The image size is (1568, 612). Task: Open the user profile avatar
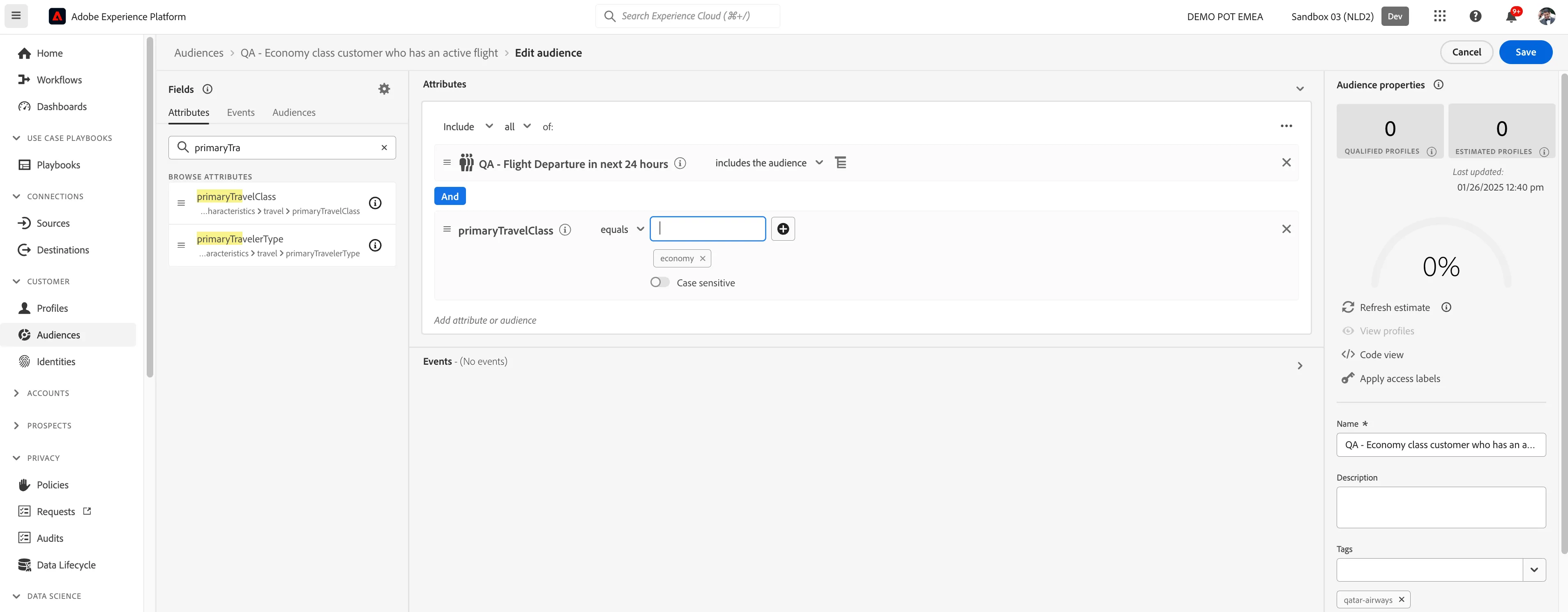1547,16
